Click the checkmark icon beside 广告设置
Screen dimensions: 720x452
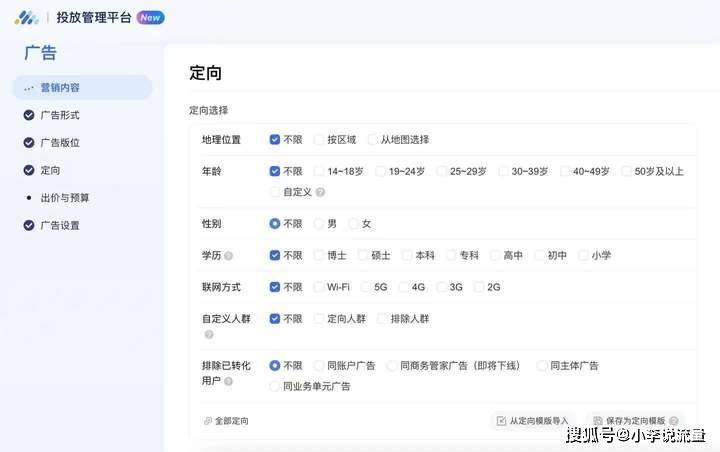[x=28, y=226]
